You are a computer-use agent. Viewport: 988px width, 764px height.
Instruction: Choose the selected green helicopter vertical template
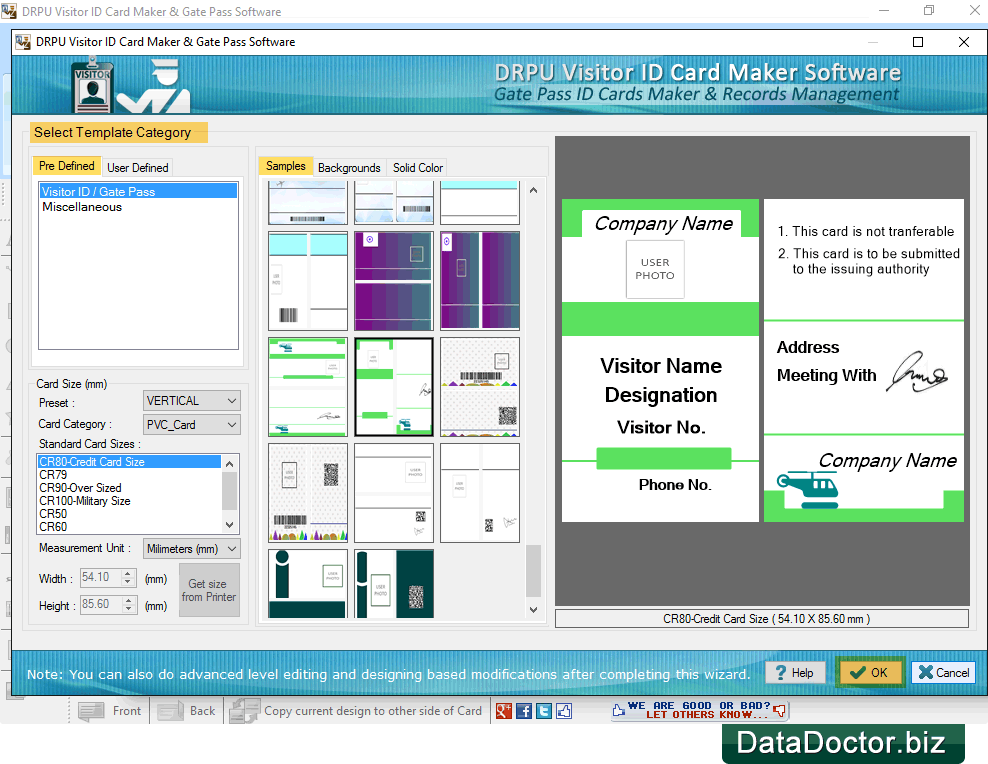(394, 387)
